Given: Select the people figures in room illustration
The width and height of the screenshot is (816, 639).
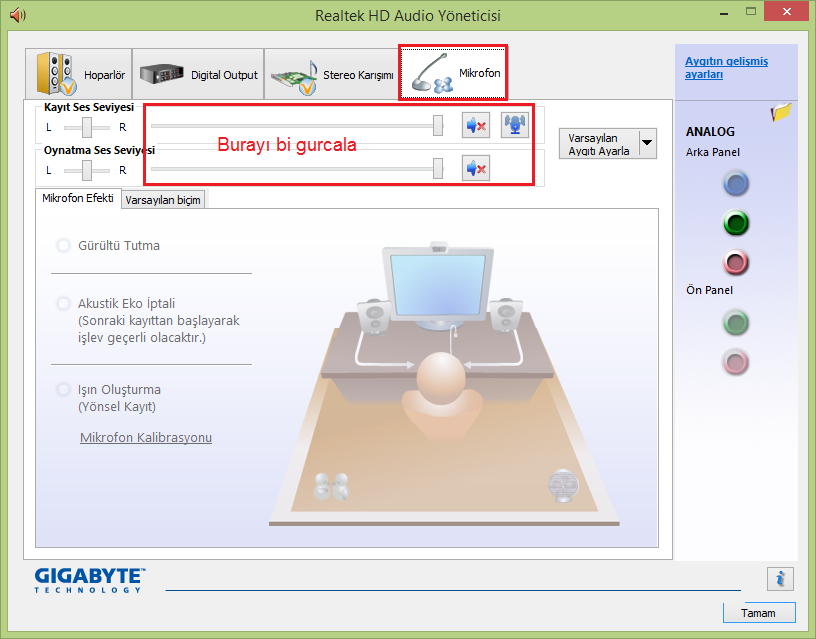Looking at the screenshot, I should coord(332,486).
